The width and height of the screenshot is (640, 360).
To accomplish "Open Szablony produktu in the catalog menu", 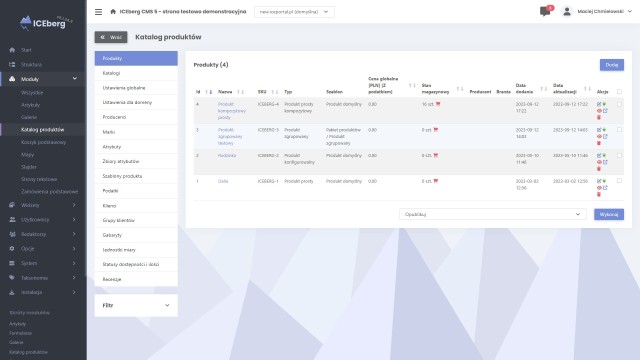I will [x=136, y=176].
